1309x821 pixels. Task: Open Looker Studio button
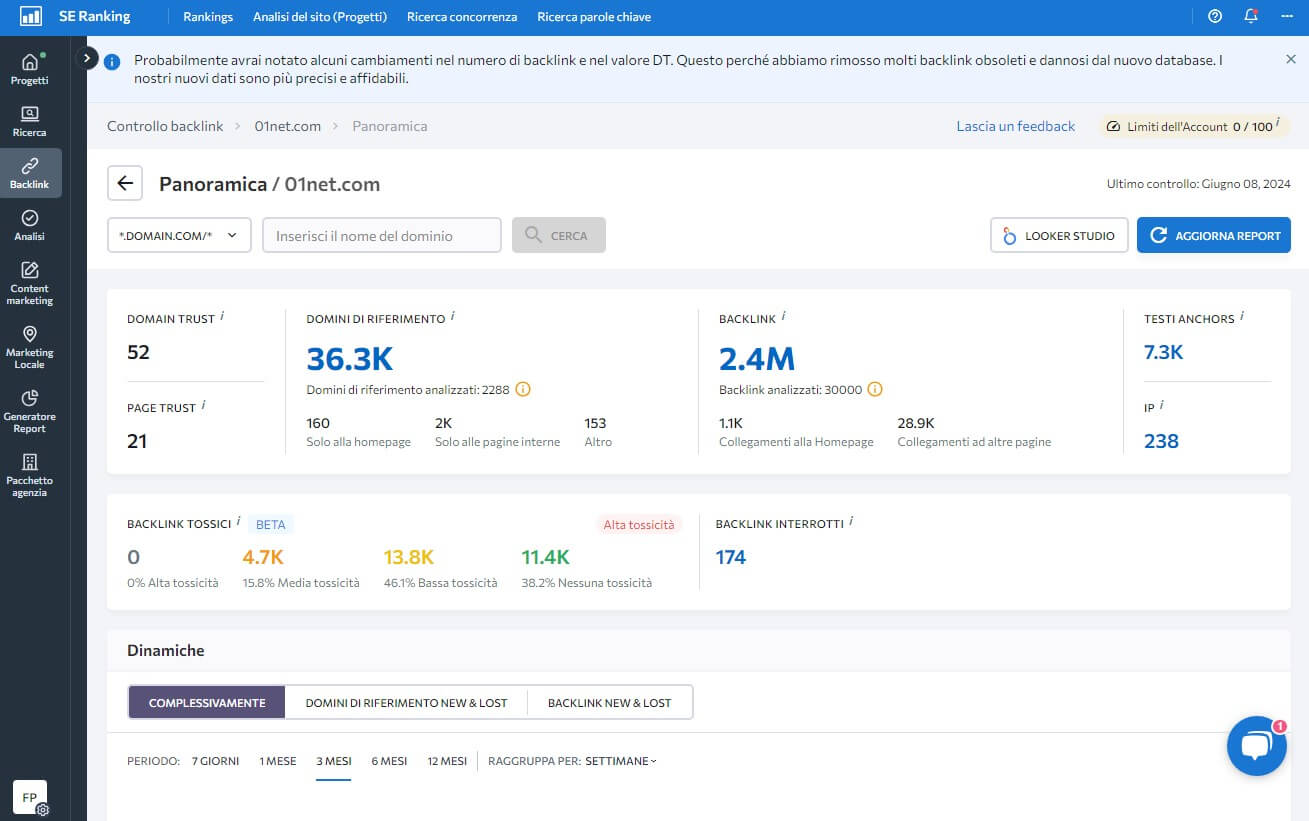click(x=1059, y=235)
